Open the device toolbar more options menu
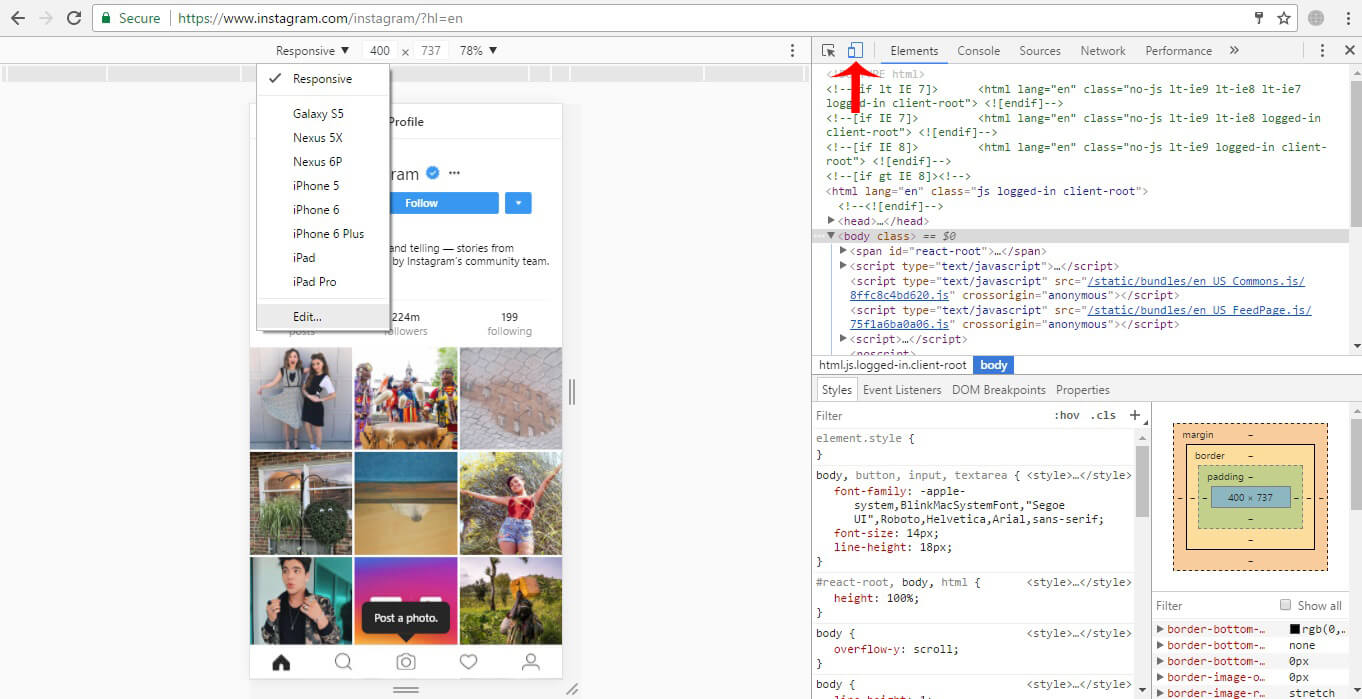The height and width of the screenshot is (699, 1362). tap(793, 50)
